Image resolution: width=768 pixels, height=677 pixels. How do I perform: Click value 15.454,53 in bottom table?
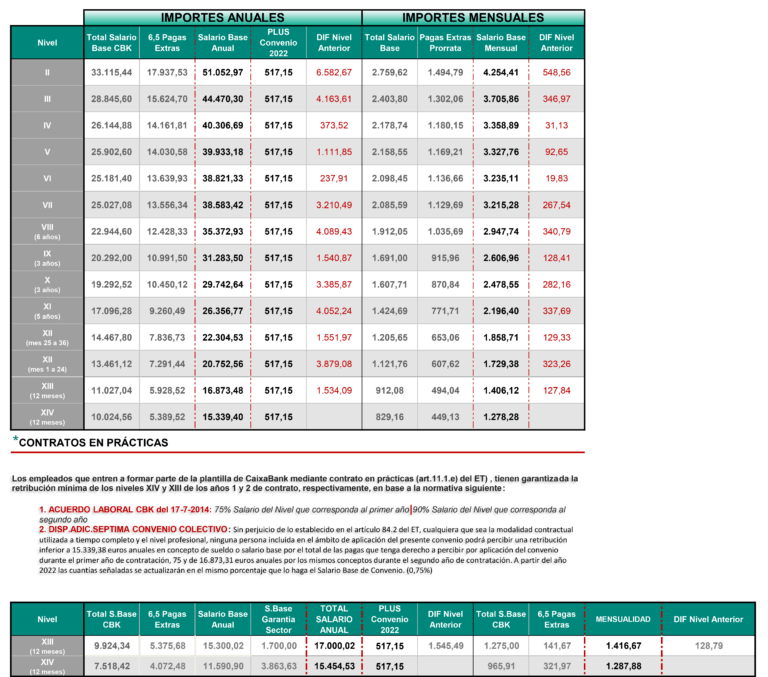[334, 664]
